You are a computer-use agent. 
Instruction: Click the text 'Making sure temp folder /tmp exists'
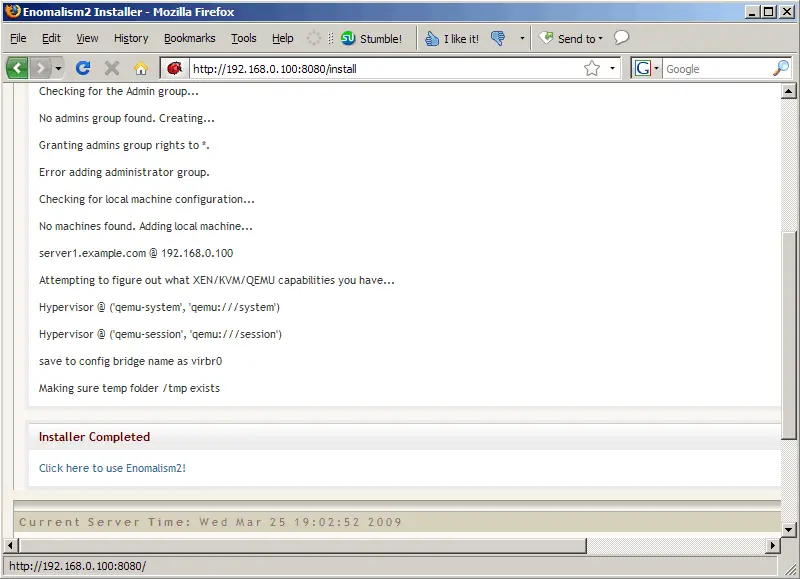[129, 388]
